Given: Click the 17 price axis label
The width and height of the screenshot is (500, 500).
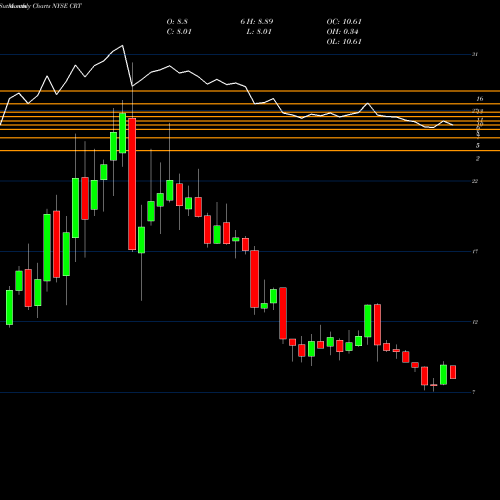Looking at the screenshot, I should 475,251.
